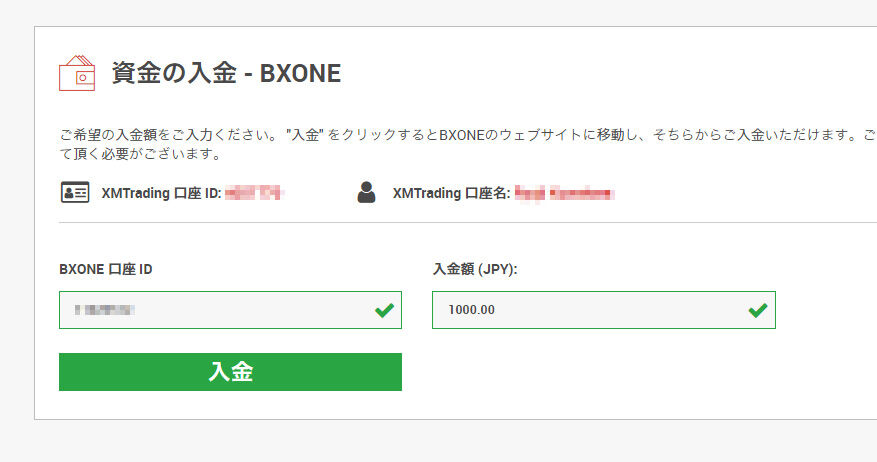Click the green checkmark in BXONE 口座 ID field
Screen dimensions: 877x462
pyautogui.click(x=384, y=310)
